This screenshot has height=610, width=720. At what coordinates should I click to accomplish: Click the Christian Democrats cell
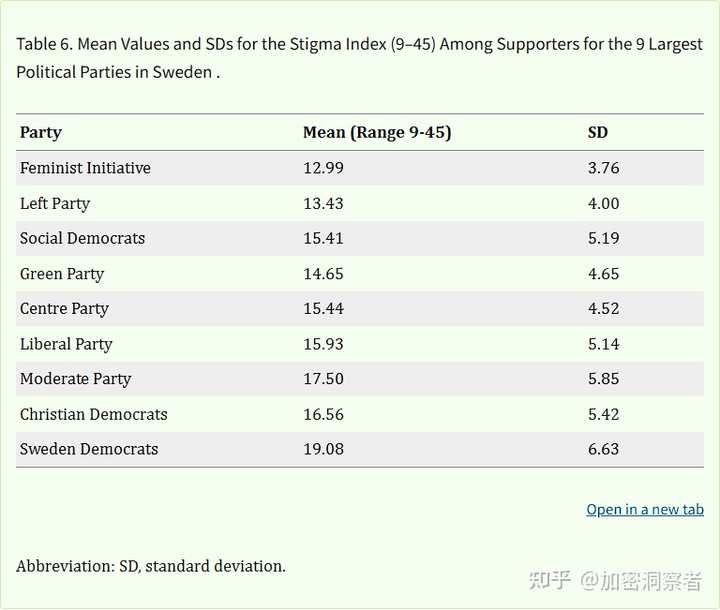(93, 414)
